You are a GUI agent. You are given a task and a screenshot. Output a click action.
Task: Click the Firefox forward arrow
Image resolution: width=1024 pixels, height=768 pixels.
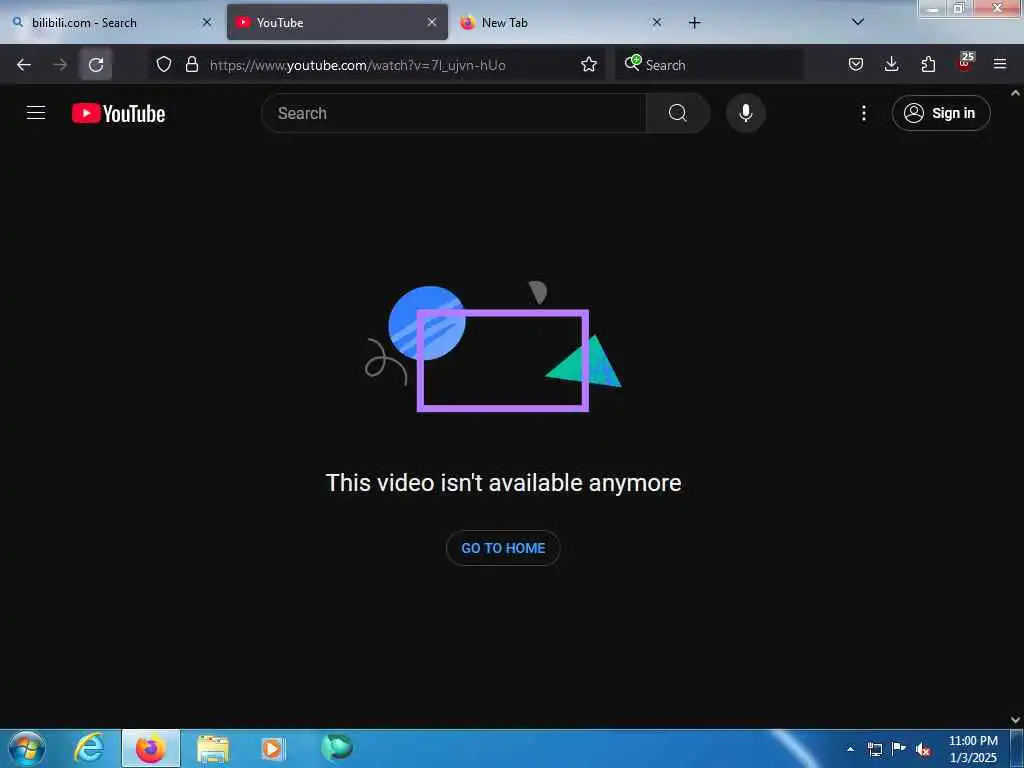tap(60, 65)
